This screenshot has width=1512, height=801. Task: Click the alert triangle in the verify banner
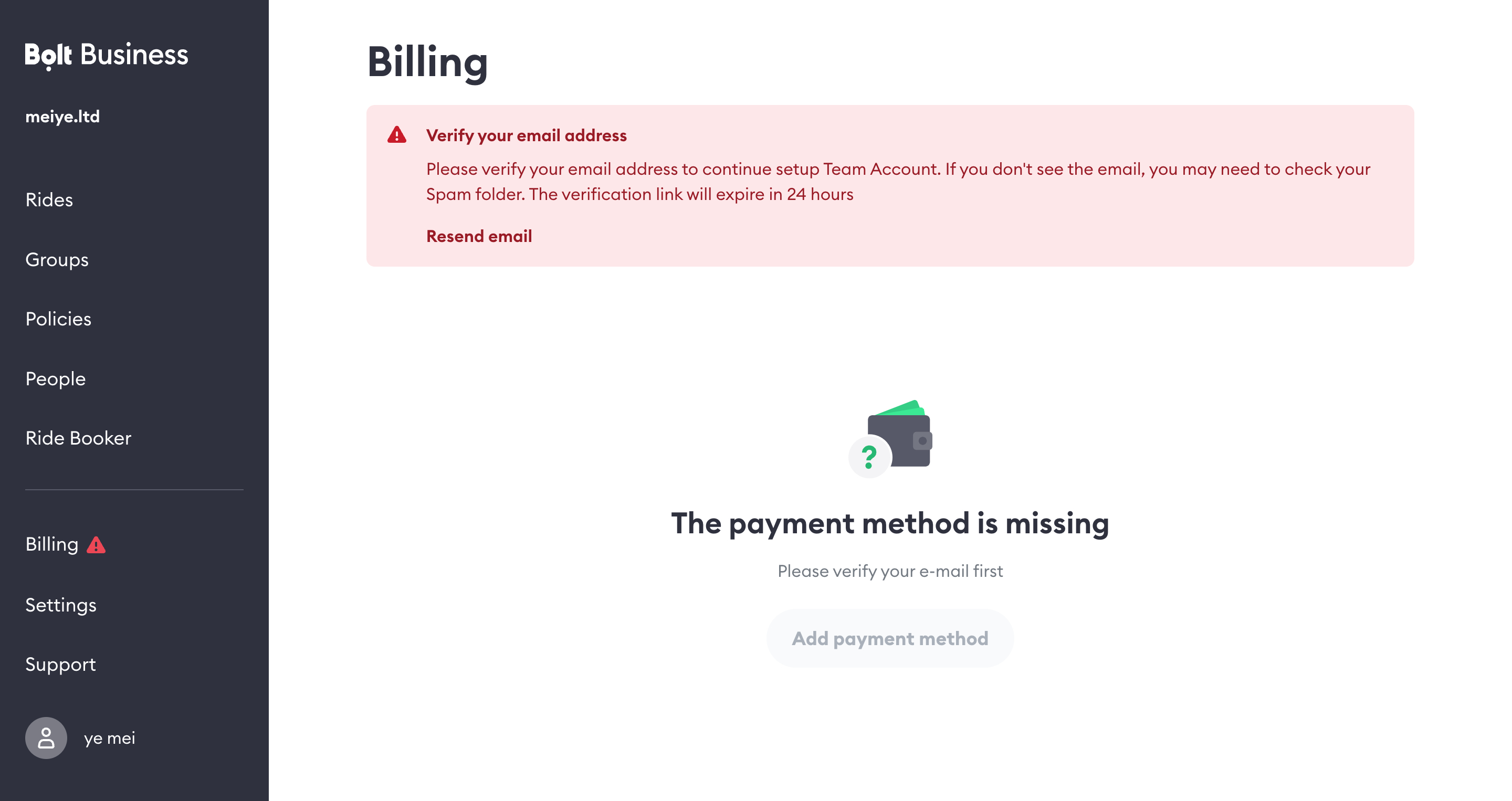point(397,135)
